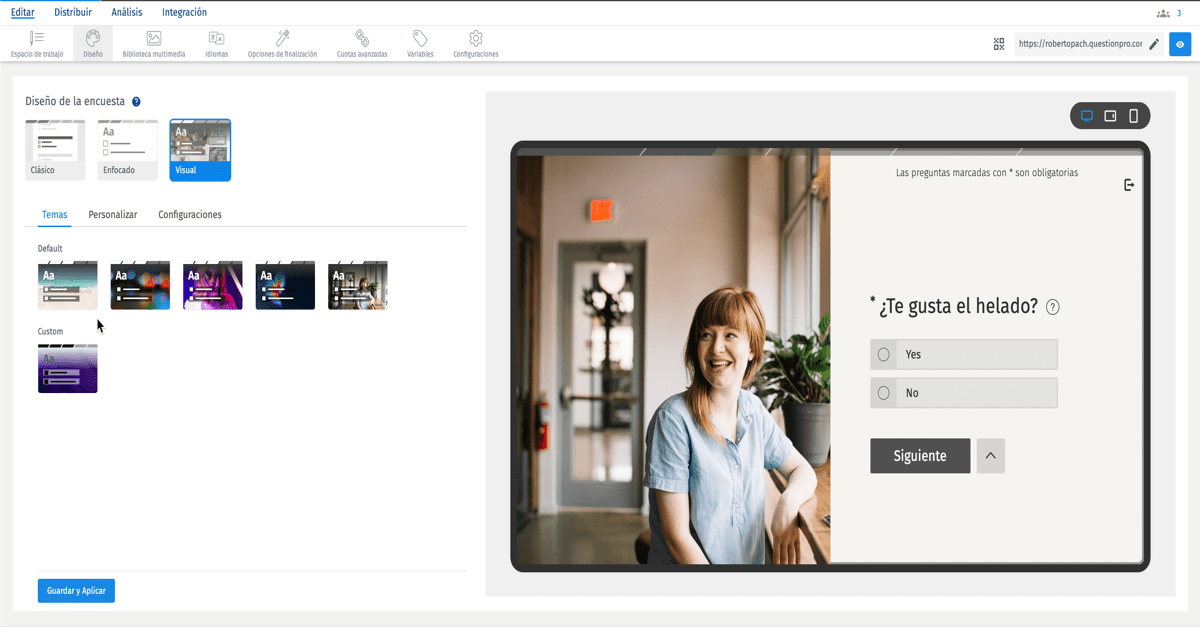This screenshot has height=630, width=1200.
Task: Click the blue preview eye button
Action: pyautogui.click(x=1180, y=44)
